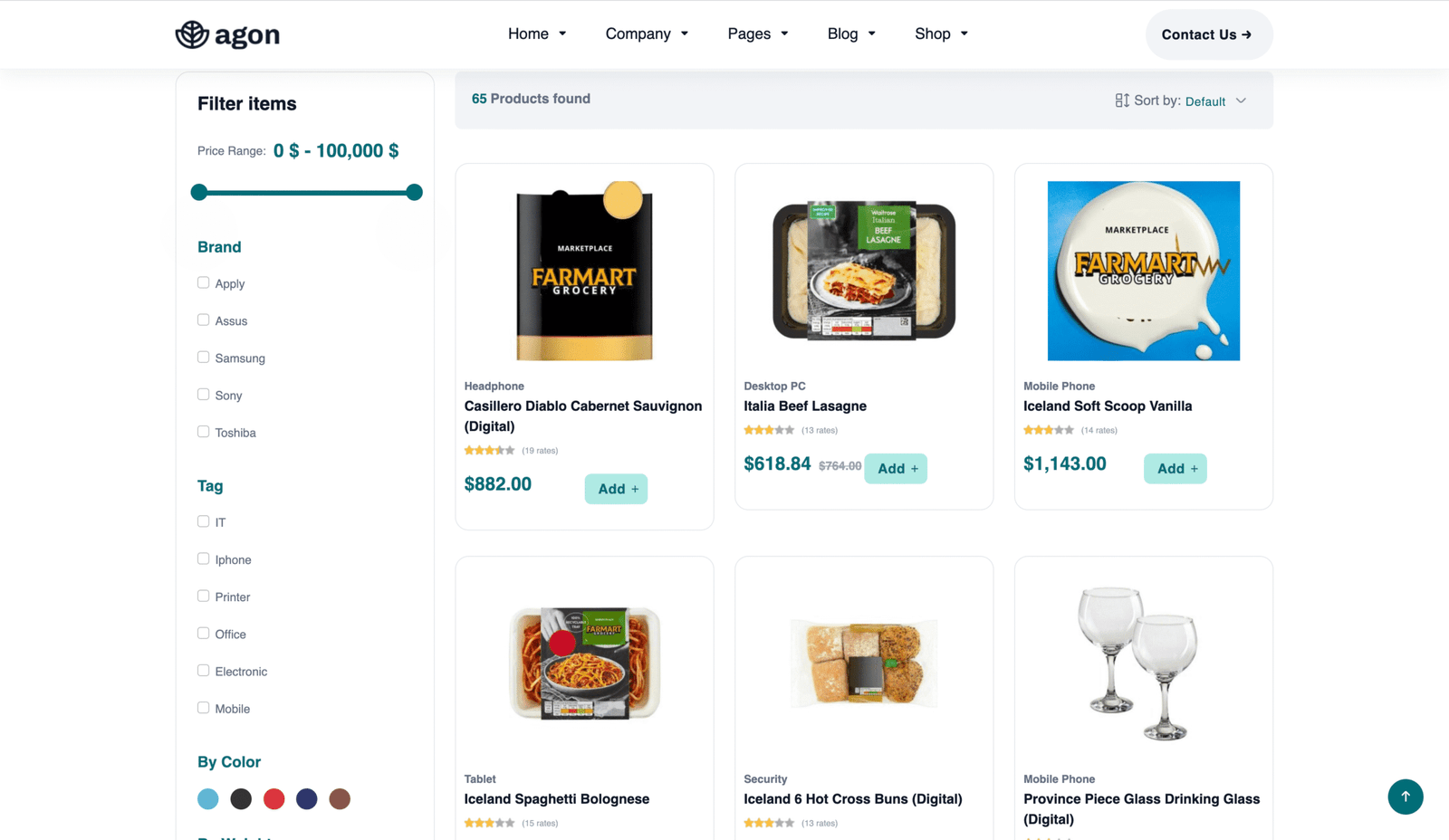Image resolution: width=1449 pixels, height=840 pixels.
Task: Open the Pages navigation menu
Action: coord(758,34)
